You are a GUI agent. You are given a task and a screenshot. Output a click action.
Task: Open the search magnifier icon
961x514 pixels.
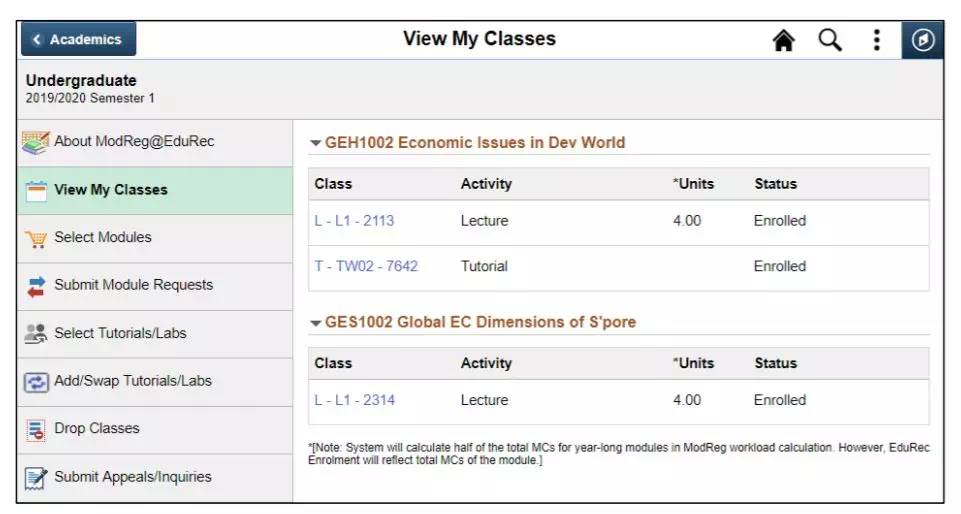pos(830,40)
